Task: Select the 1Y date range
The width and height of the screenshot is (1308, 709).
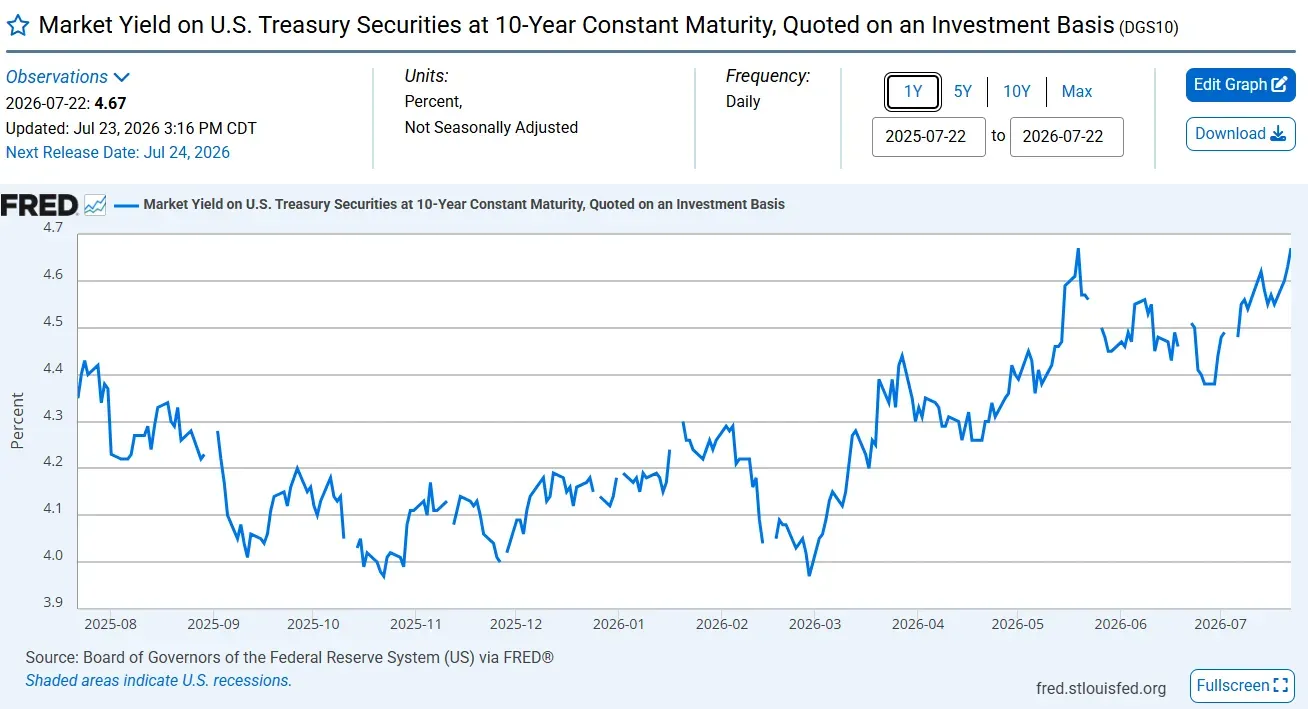Action: [x=913, y=92]
